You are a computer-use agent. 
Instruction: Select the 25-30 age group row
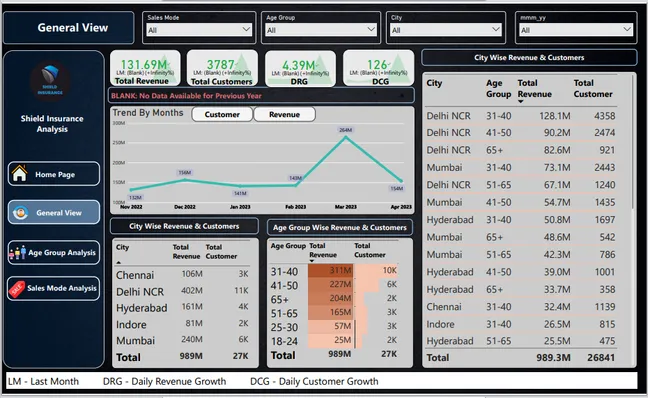click(x=334, y=327)
